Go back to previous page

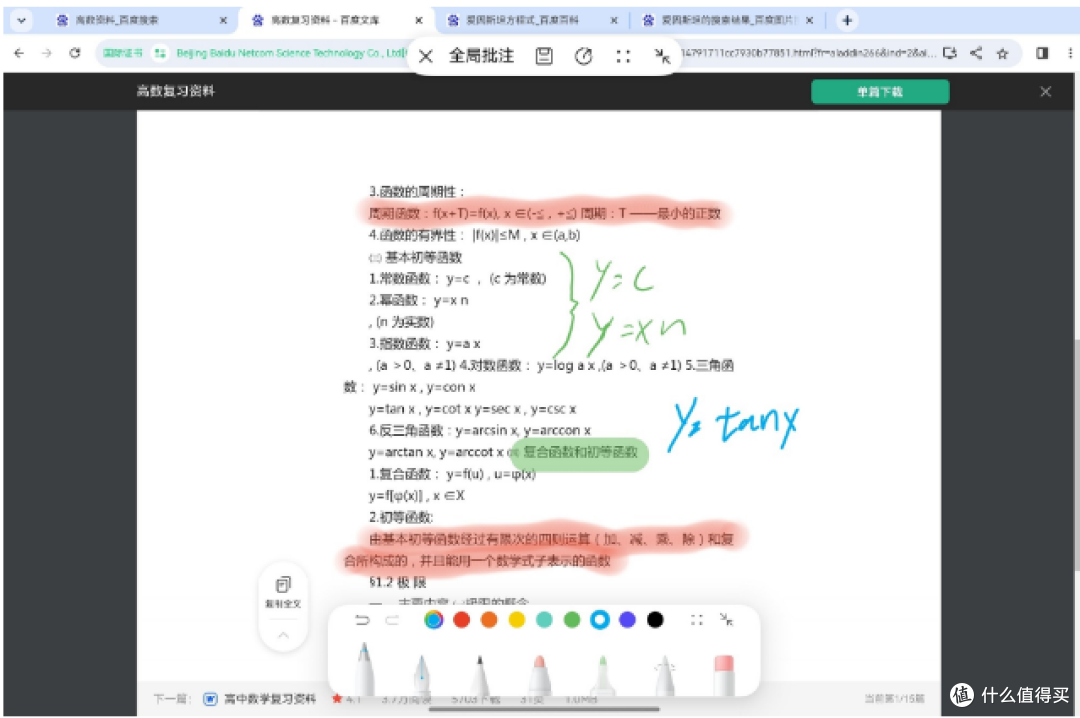tap(19, 53)
